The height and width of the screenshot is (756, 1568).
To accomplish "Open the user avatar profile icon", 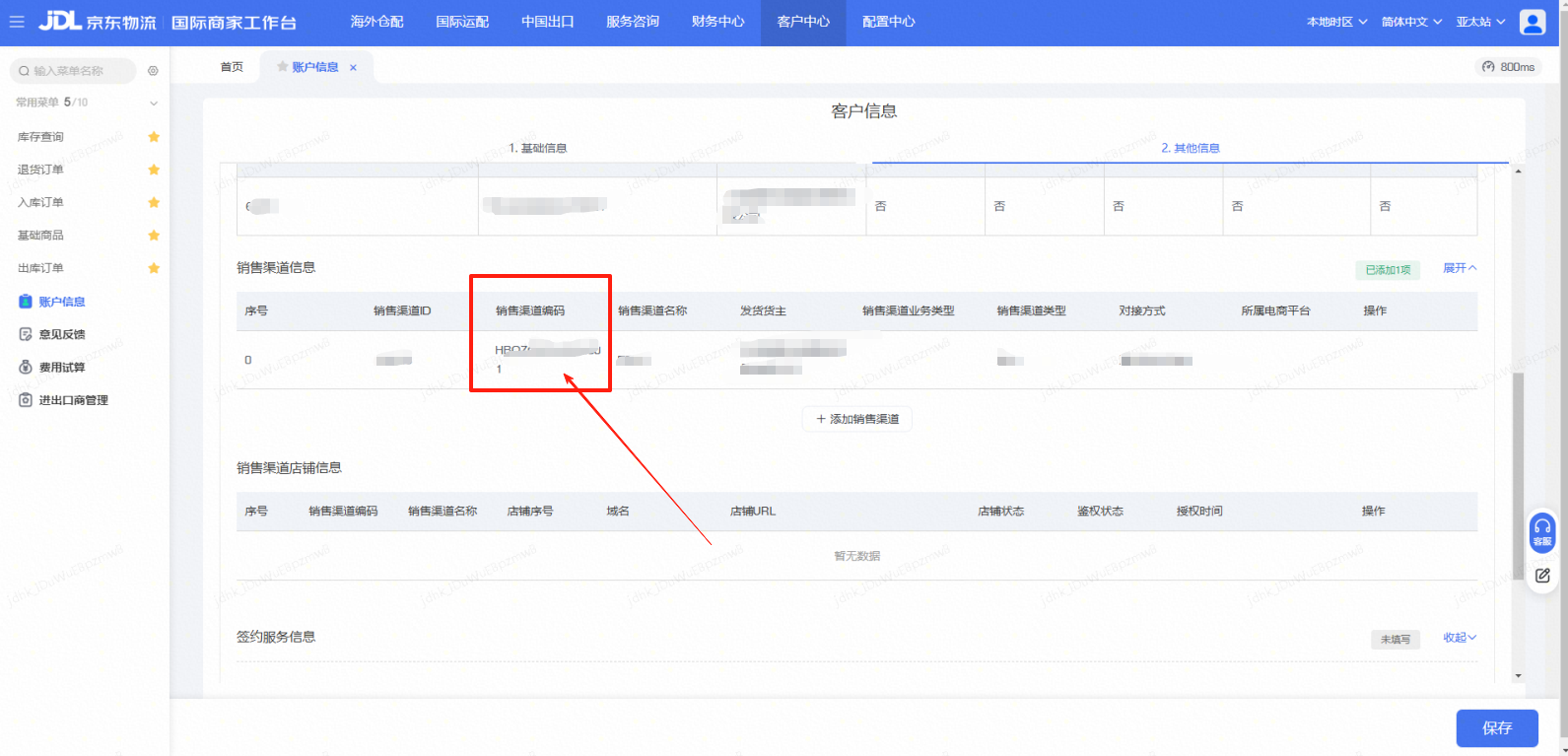I will pyautogui.click(x=1533, y=22).
